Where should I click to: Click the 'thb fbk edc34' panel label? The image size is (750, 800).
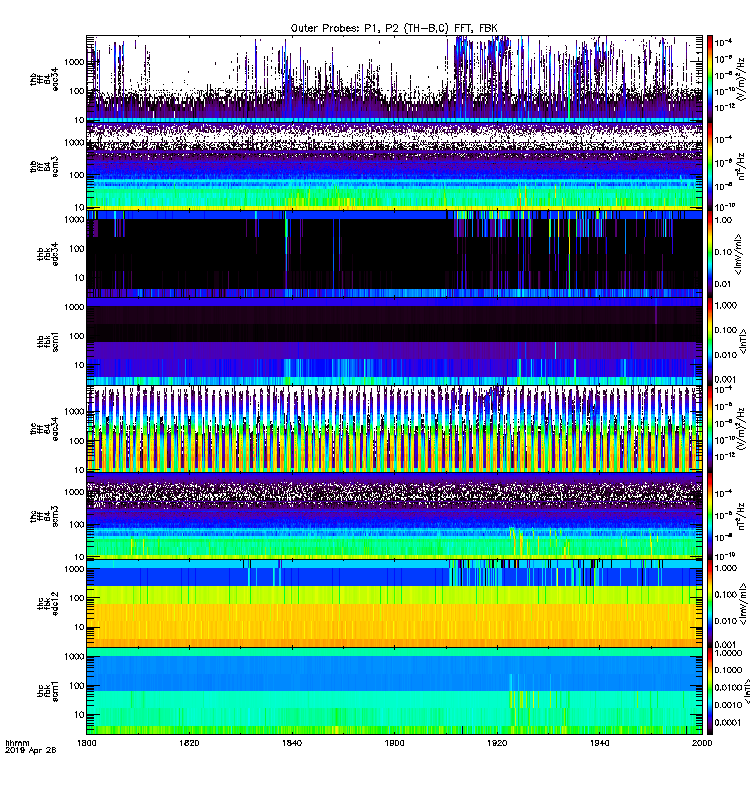point(47,254)
